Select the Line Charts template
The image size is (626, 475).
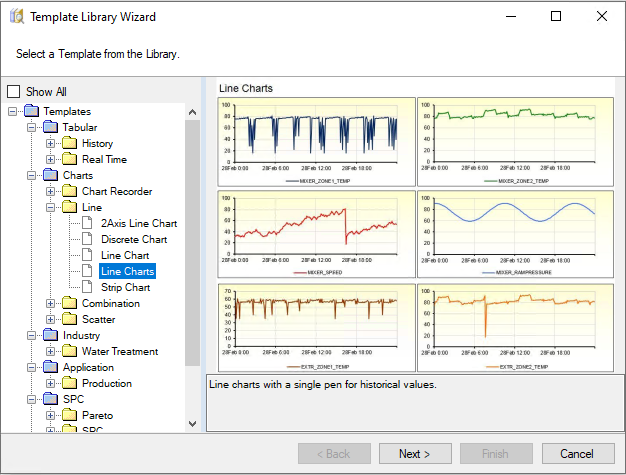[x=127, y=271]
